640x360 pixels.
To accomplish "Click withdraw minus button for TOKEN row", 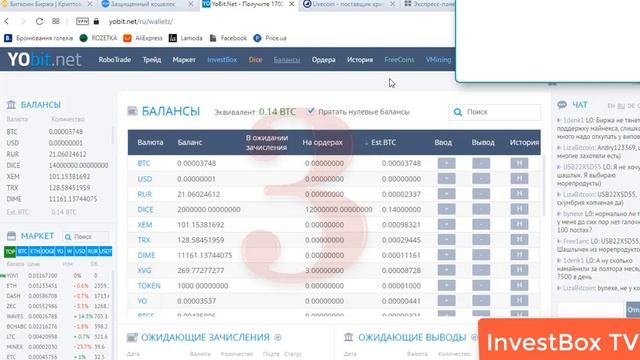I will click(x=481, y=285).
